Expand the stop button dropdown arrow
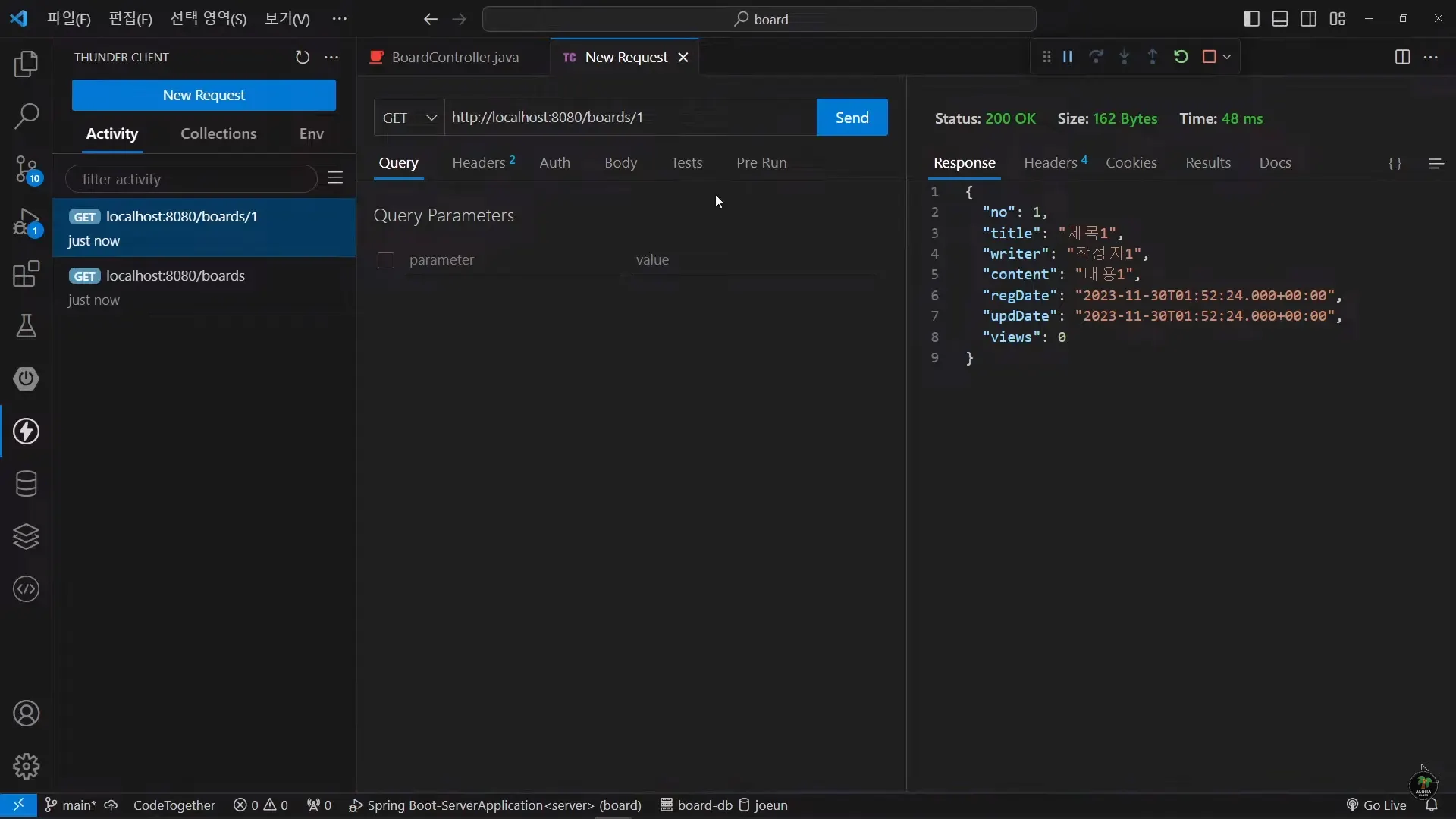Viewport: 1456px width, 819px height. 1227,57
